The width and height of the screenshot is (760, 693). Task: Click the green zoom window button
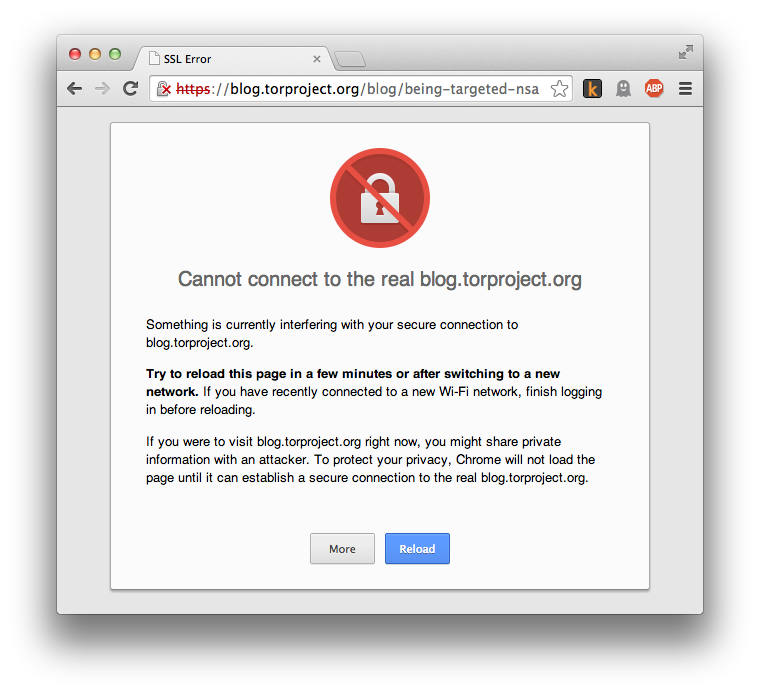click(115, 54)
